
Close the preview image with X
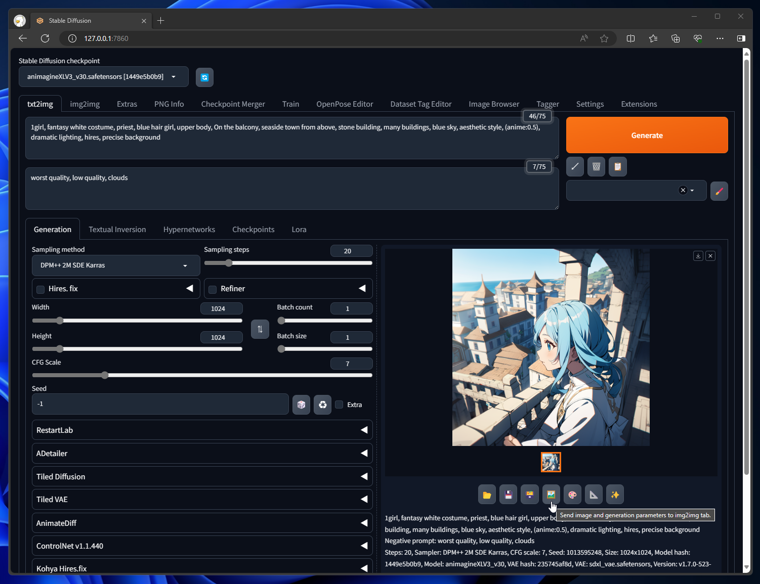710,256
